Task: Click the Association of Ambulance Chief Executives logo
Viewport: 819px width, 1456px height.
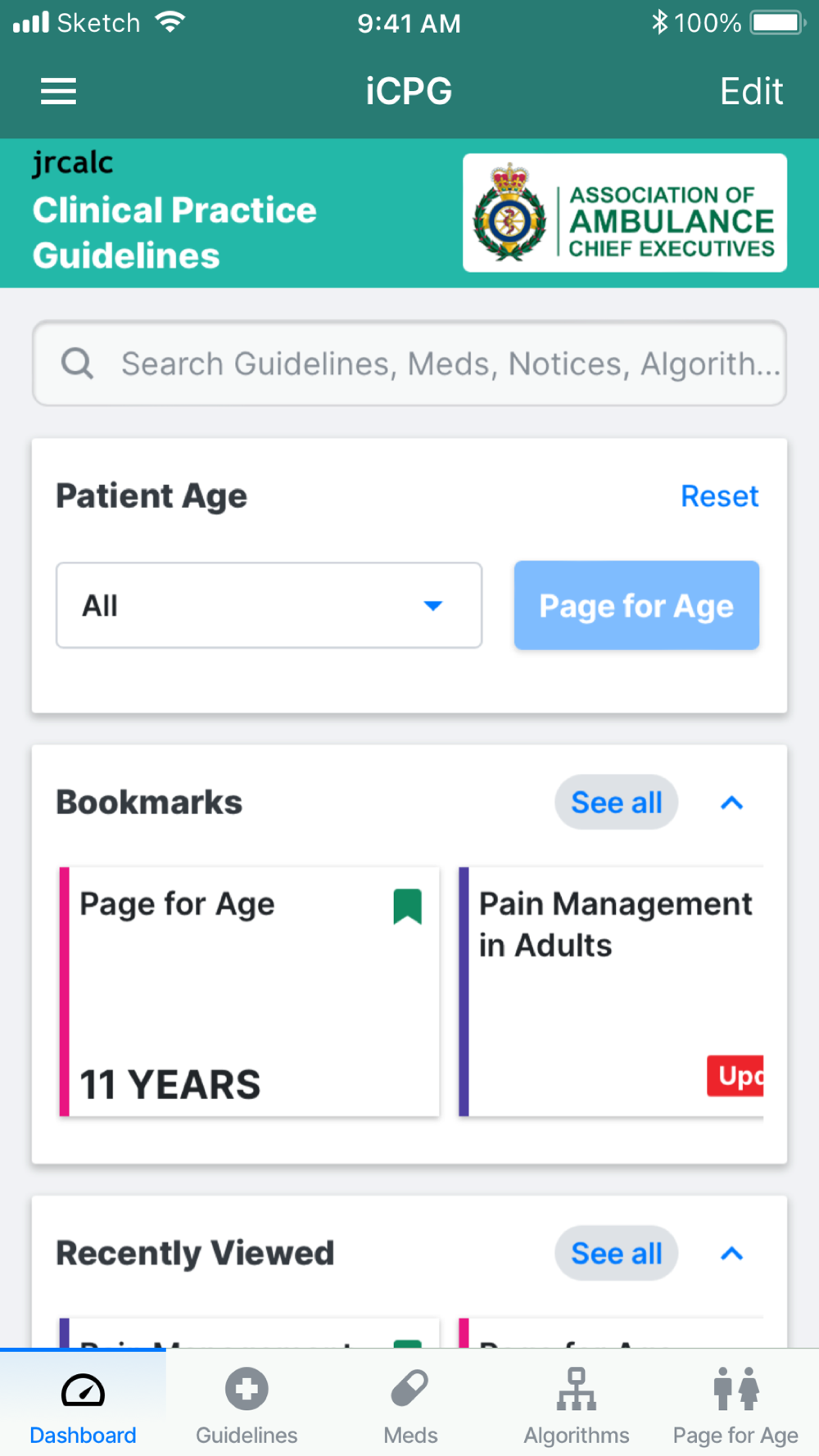Action: point(624,213)
